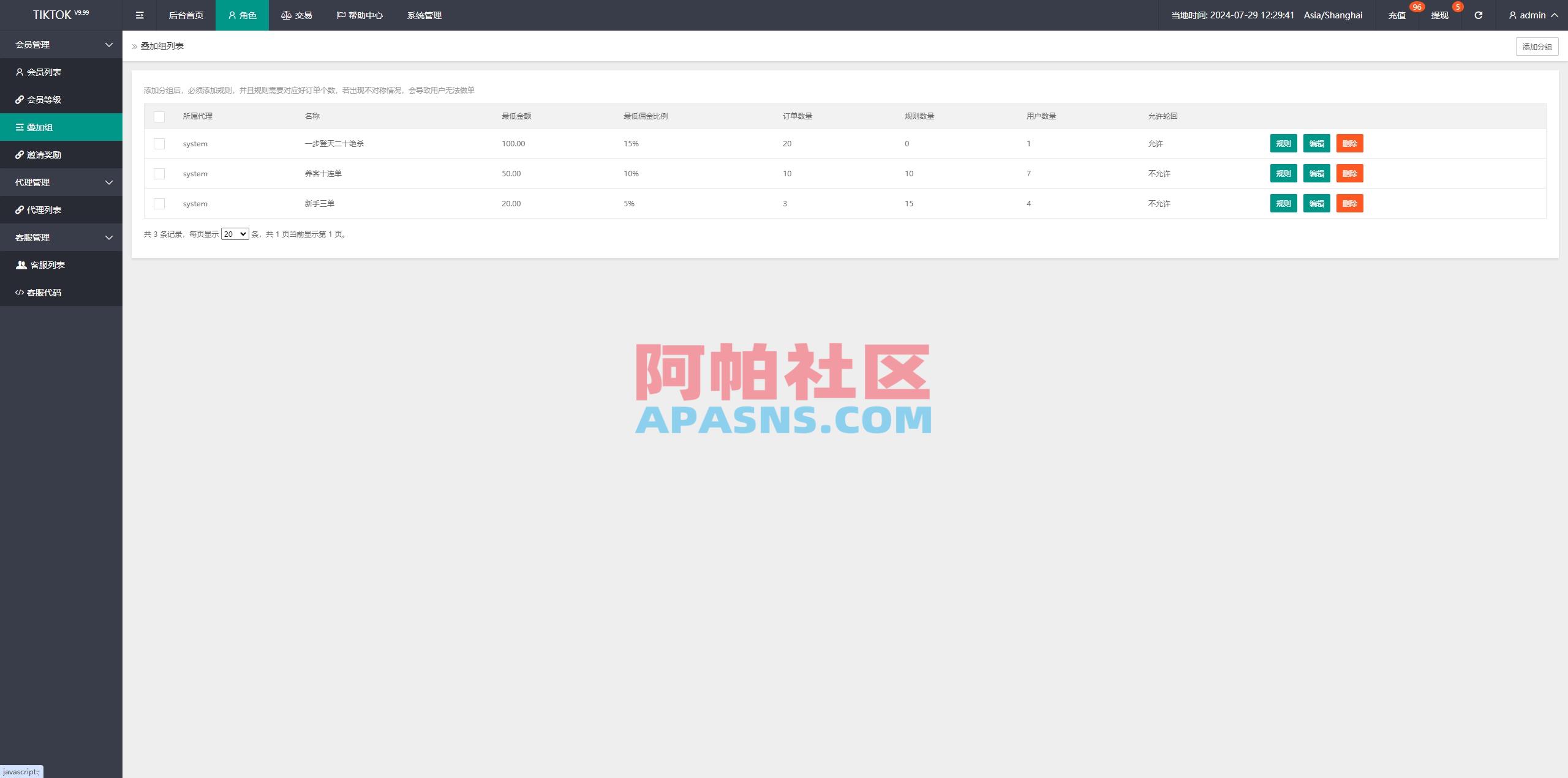Click the 邀请奖励 invite reward icon

click(19, 154)
